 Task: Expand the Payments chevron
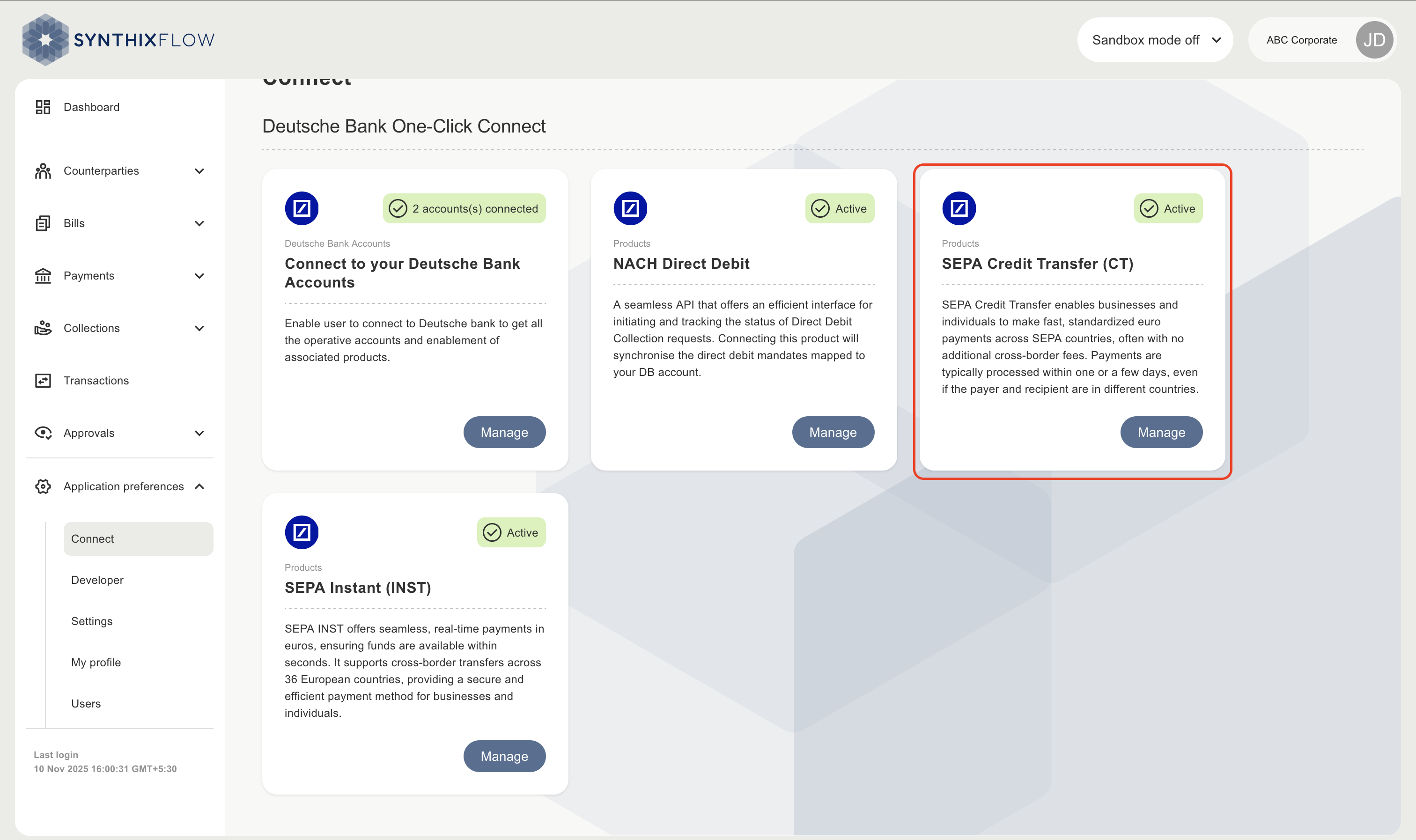[x=199, y=276]
